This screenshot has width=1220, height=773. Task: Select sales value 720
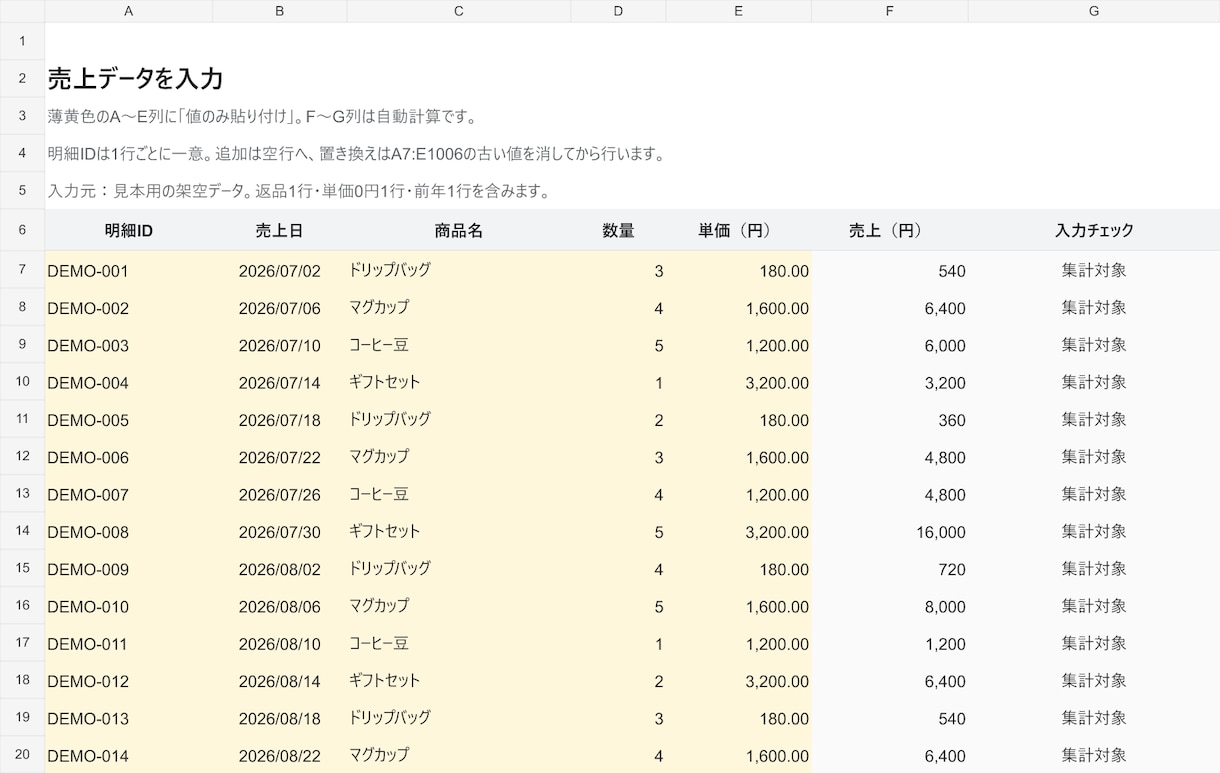pyautogui.click(x=889, y=569)
